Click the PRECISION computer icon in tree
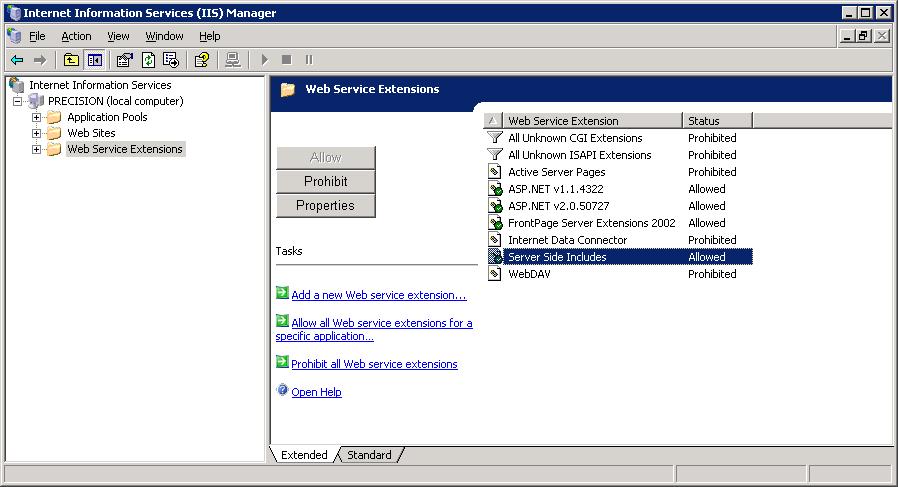Viewport: 898px width, 487px height. [x=36, y=101]
